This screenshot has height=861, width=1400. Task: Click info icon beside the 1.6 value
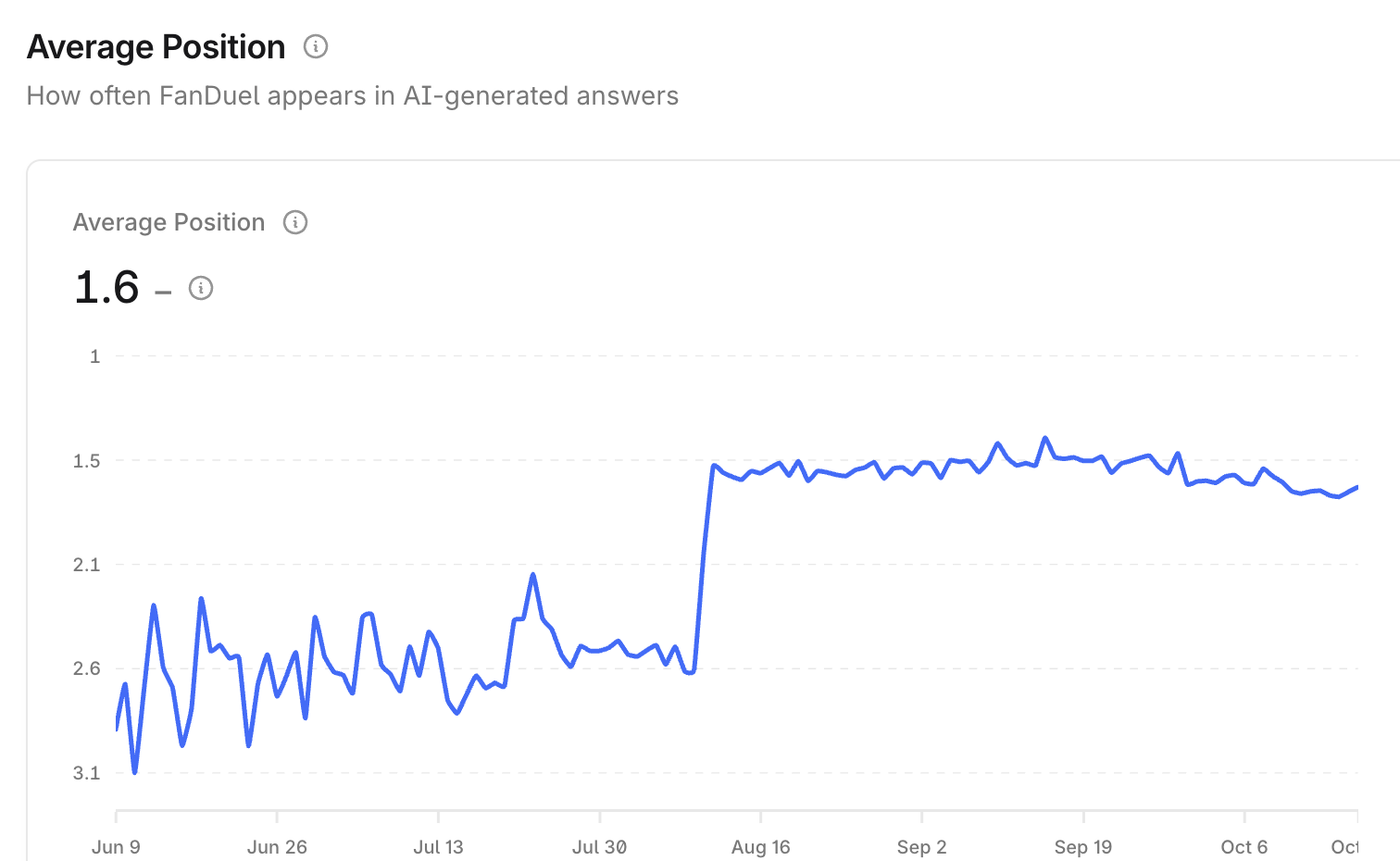click(x=201, y=288)
